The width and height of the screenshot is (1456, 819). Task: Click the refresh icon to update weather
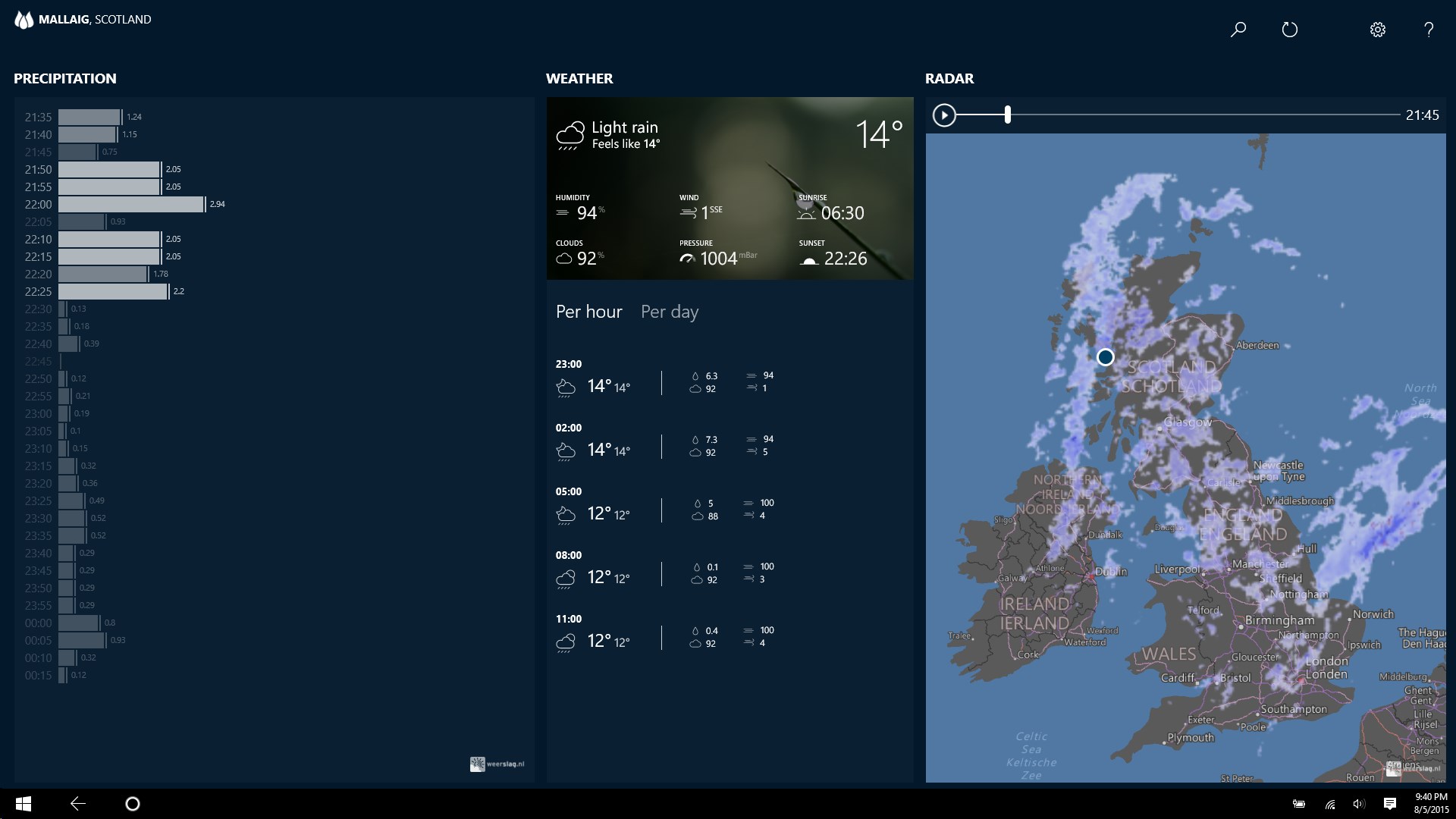coord(1289,29)
